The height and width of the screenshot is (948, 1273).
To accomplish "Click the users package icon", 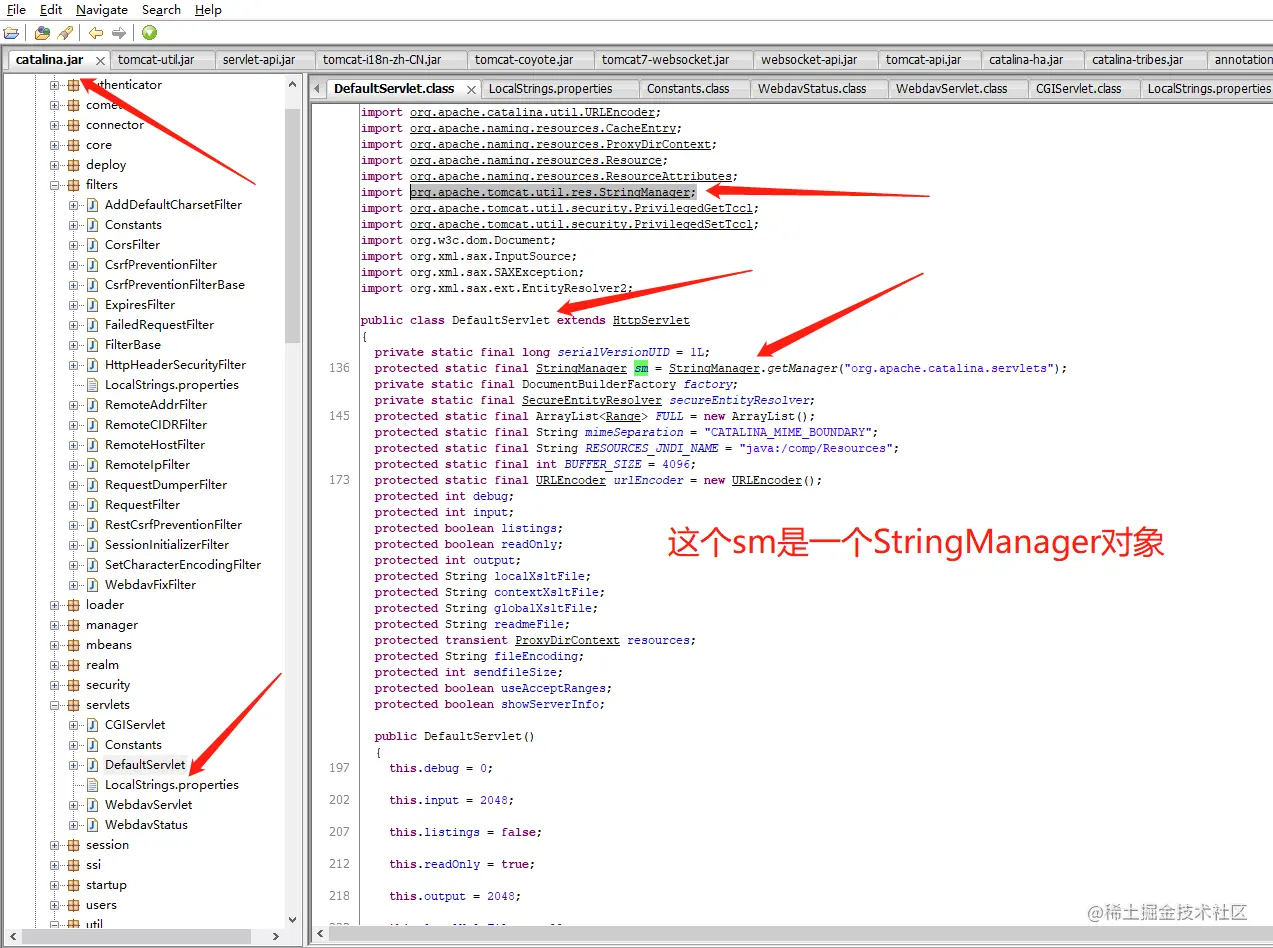I will (x=74, y=905).
